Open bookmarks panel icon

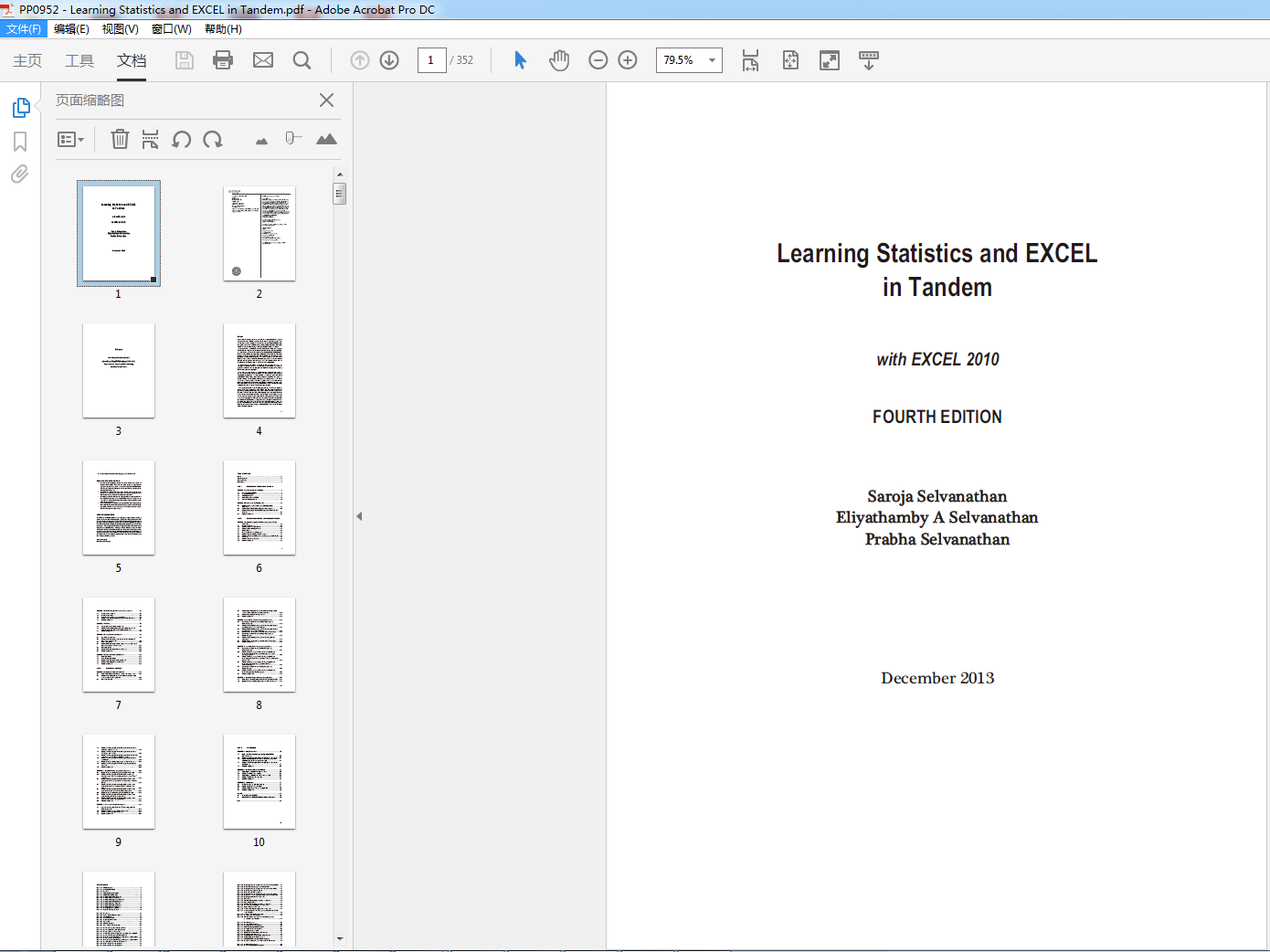click(x=20, y=142)
